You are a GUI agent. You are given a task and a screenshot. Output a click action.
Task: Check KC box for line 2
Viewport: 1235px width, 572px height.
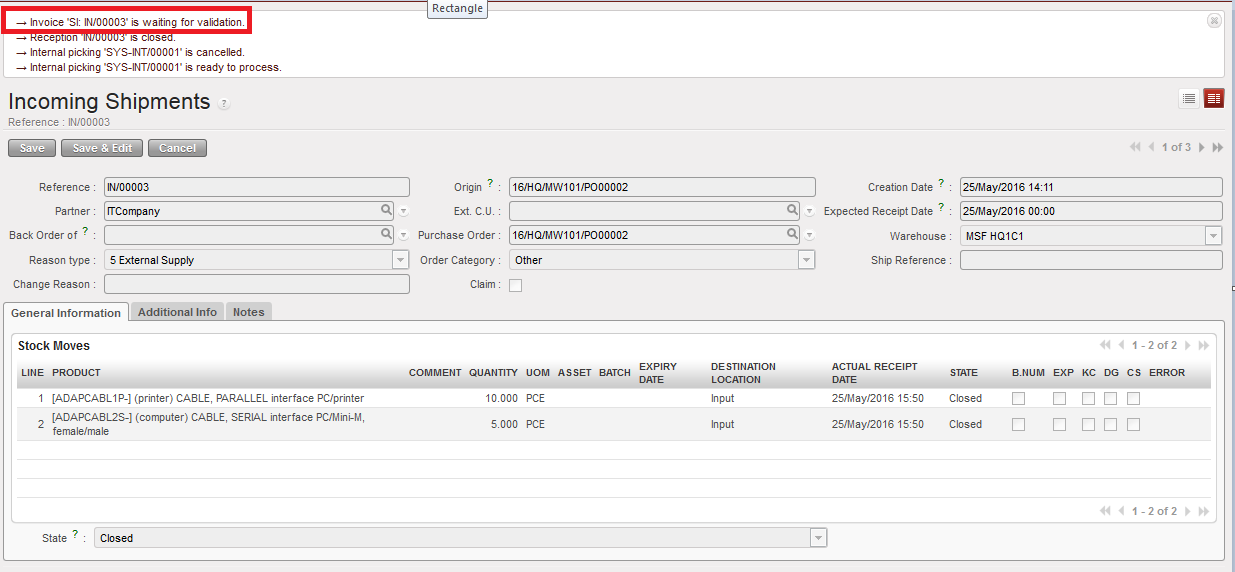coord(1088,424)
